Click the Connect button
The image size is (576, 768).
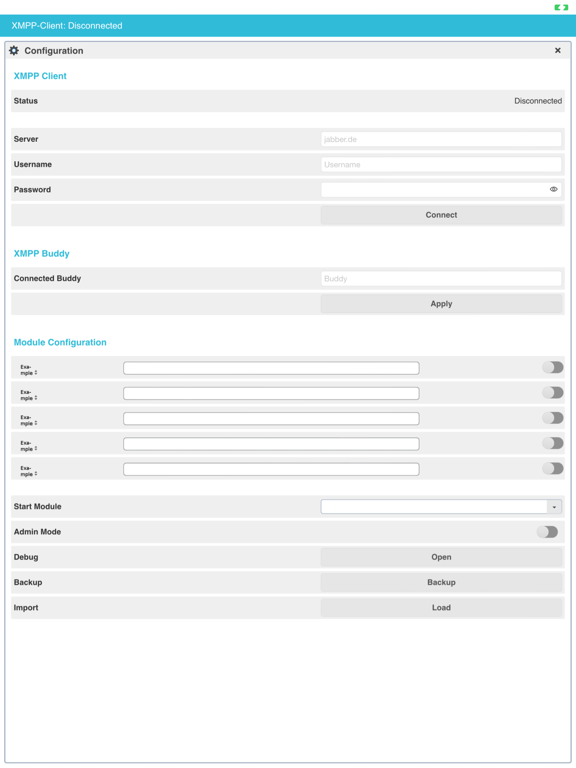tap(441, 215)
